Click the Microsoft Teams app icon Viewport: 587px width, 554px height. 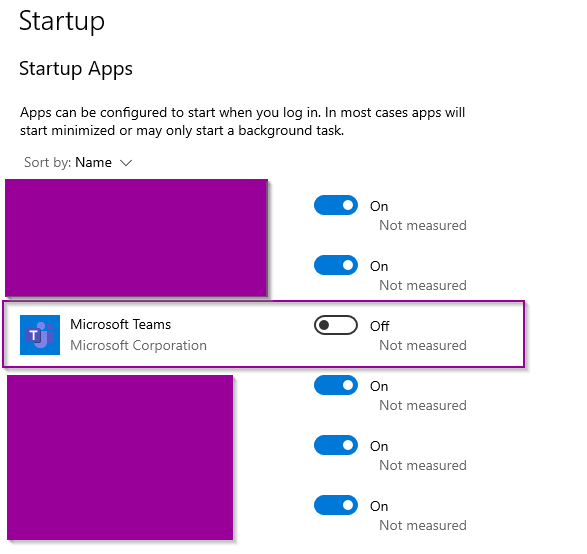click(40, 335)
